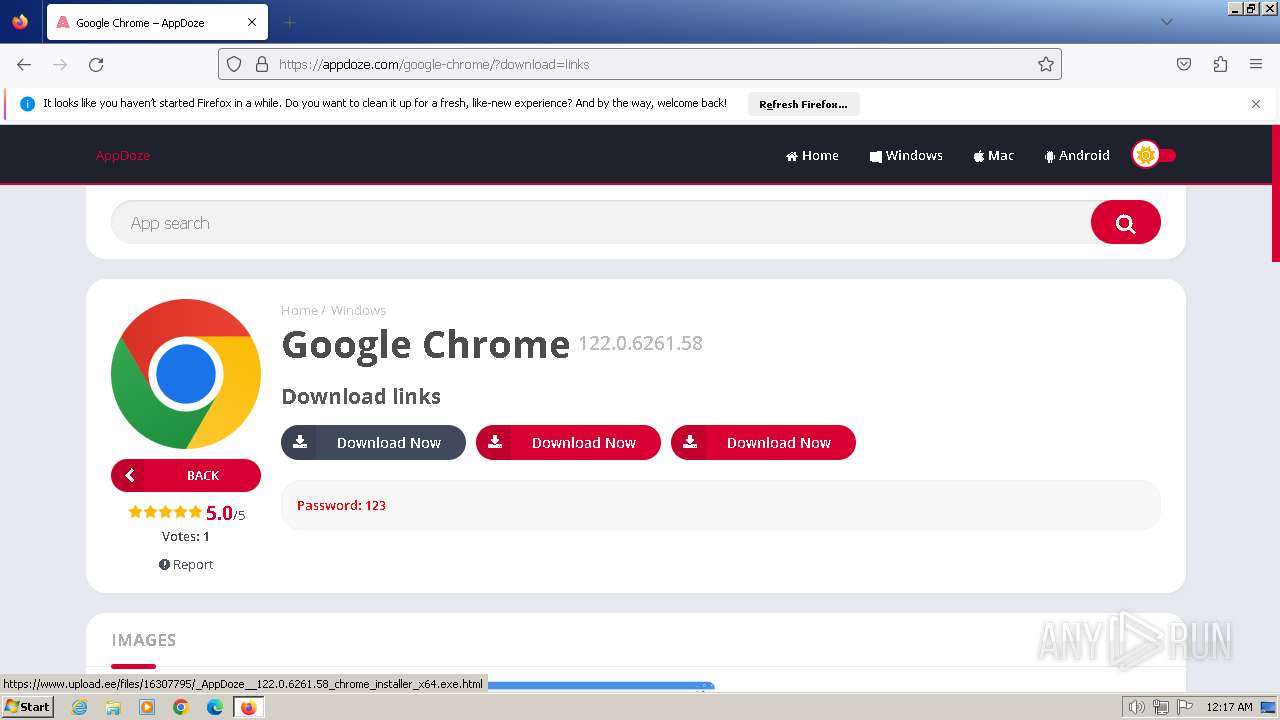Launch Microsoft Edge from the taskbar
Image resolution: width=1280 pixels, height=720 pixels.
[215, 707]
